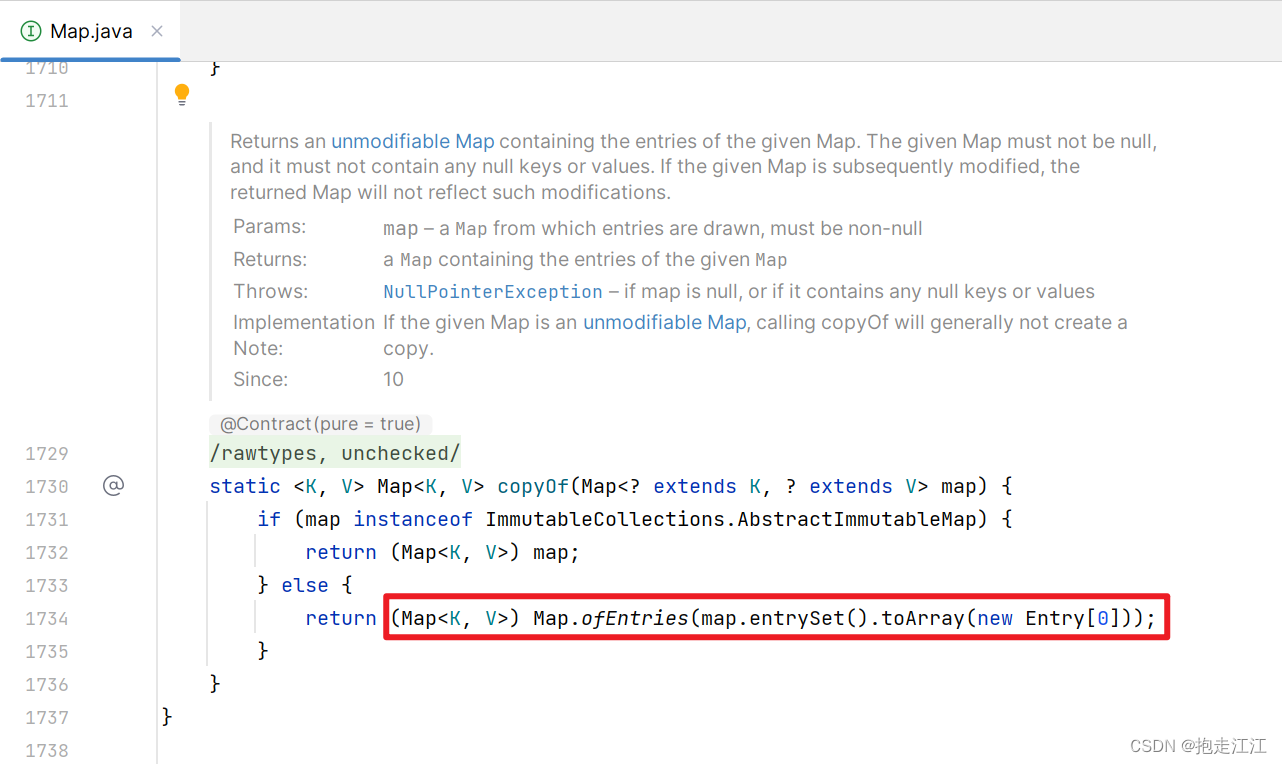Click 'return' keyword on line 1732
This screenshot has width=1282, height=764.
(341, 552)
